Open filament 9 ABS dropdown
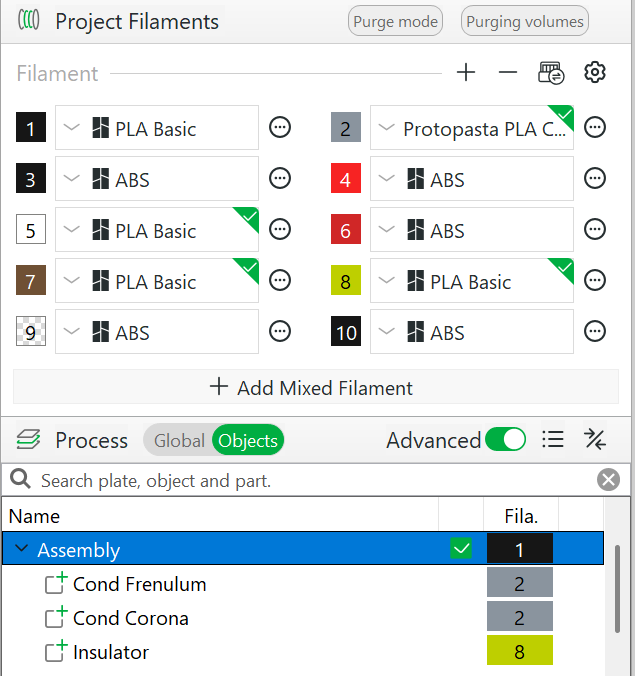635x676 pixels. coord(157,331)
